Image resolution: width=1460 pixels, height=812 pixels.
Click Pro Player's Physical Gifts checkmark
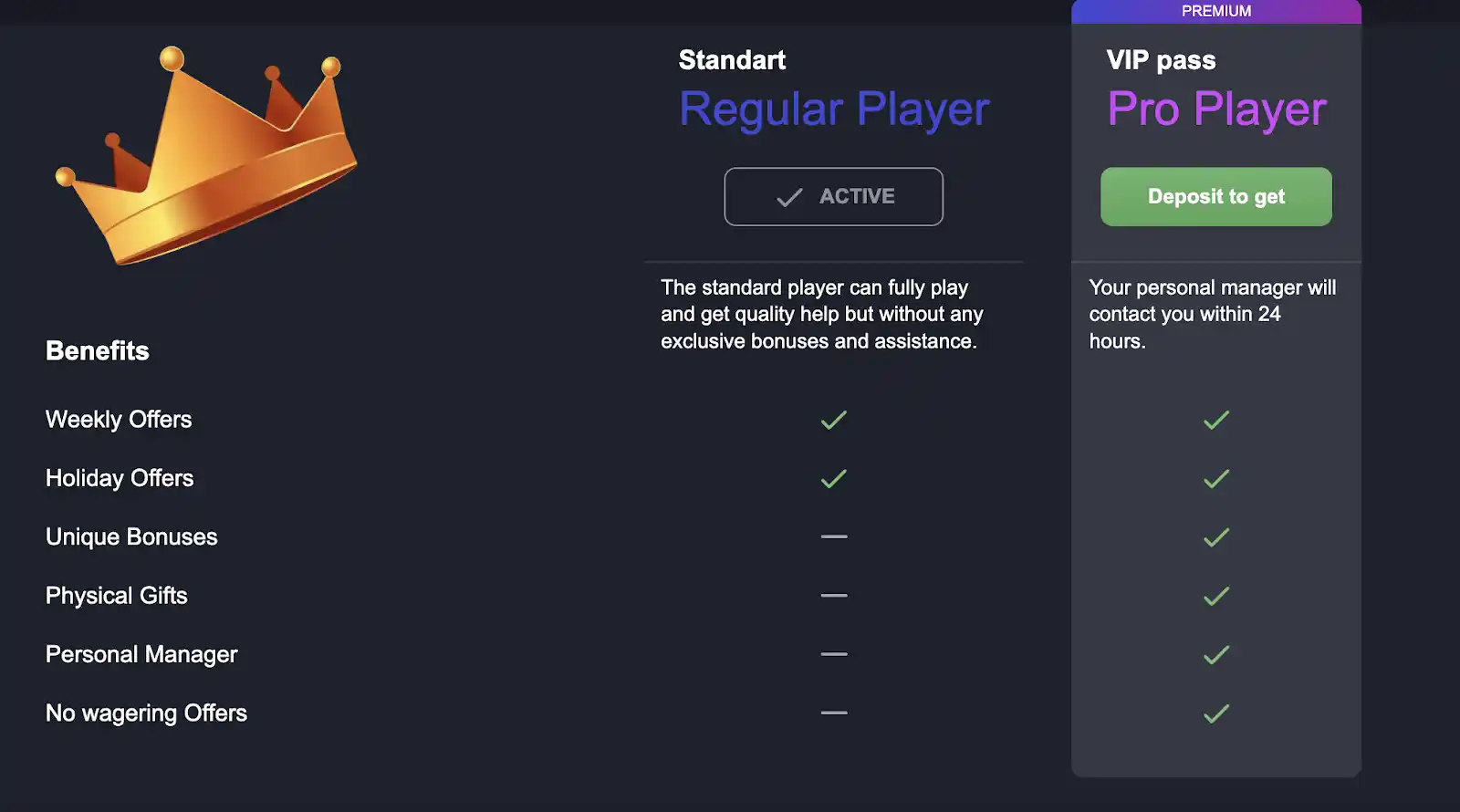tap(1216, 596)
